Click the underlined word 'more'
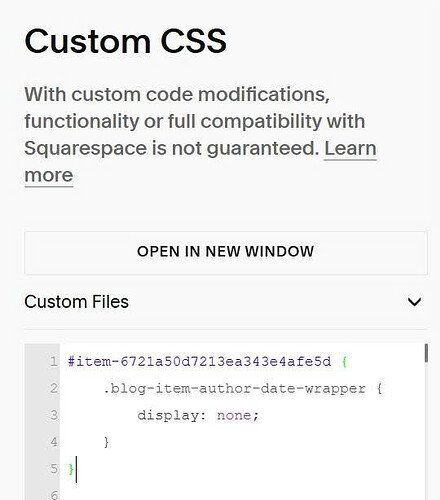The image size is (440, 500). 49,175
